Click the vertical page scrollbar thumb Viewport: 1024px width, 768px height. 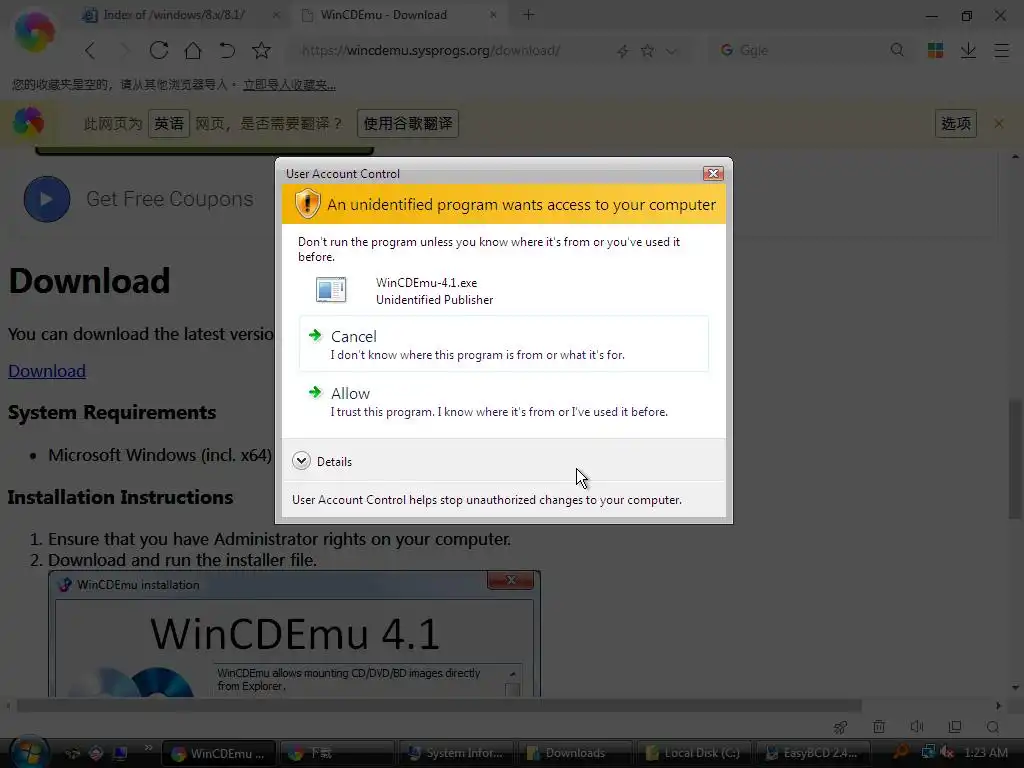1015,457
